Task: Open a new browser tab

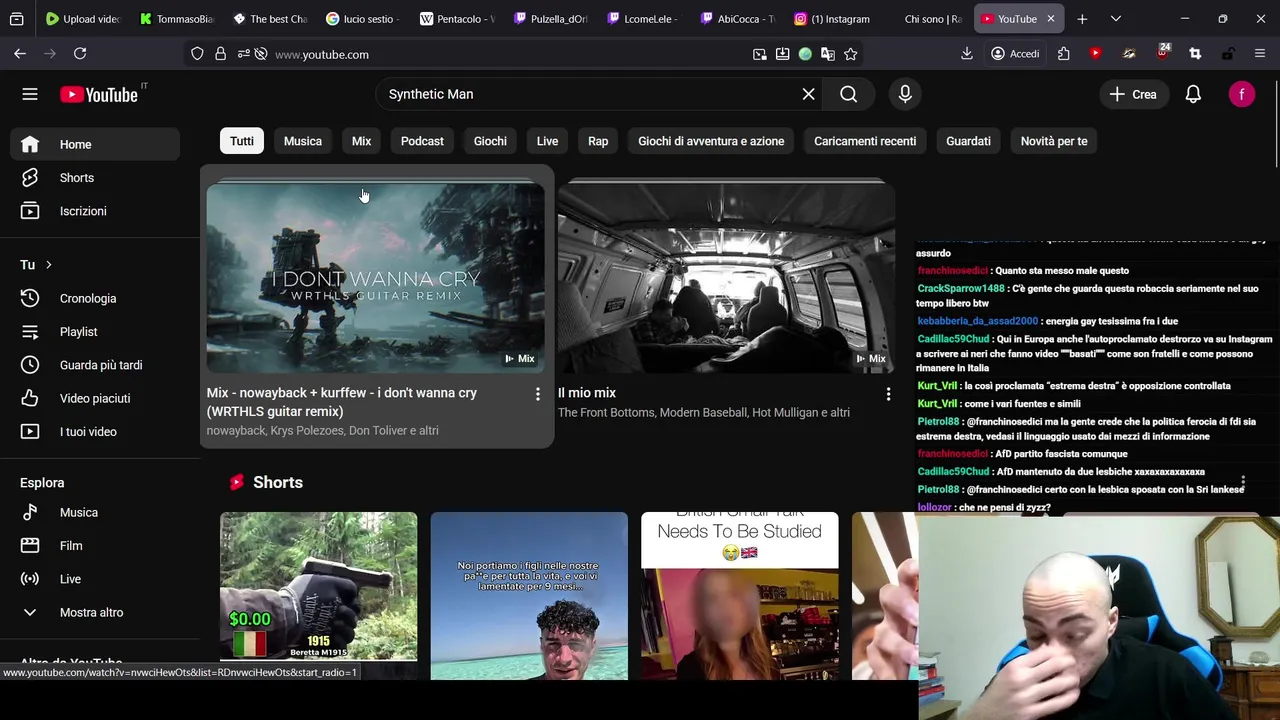Action: pos(1082,19)
